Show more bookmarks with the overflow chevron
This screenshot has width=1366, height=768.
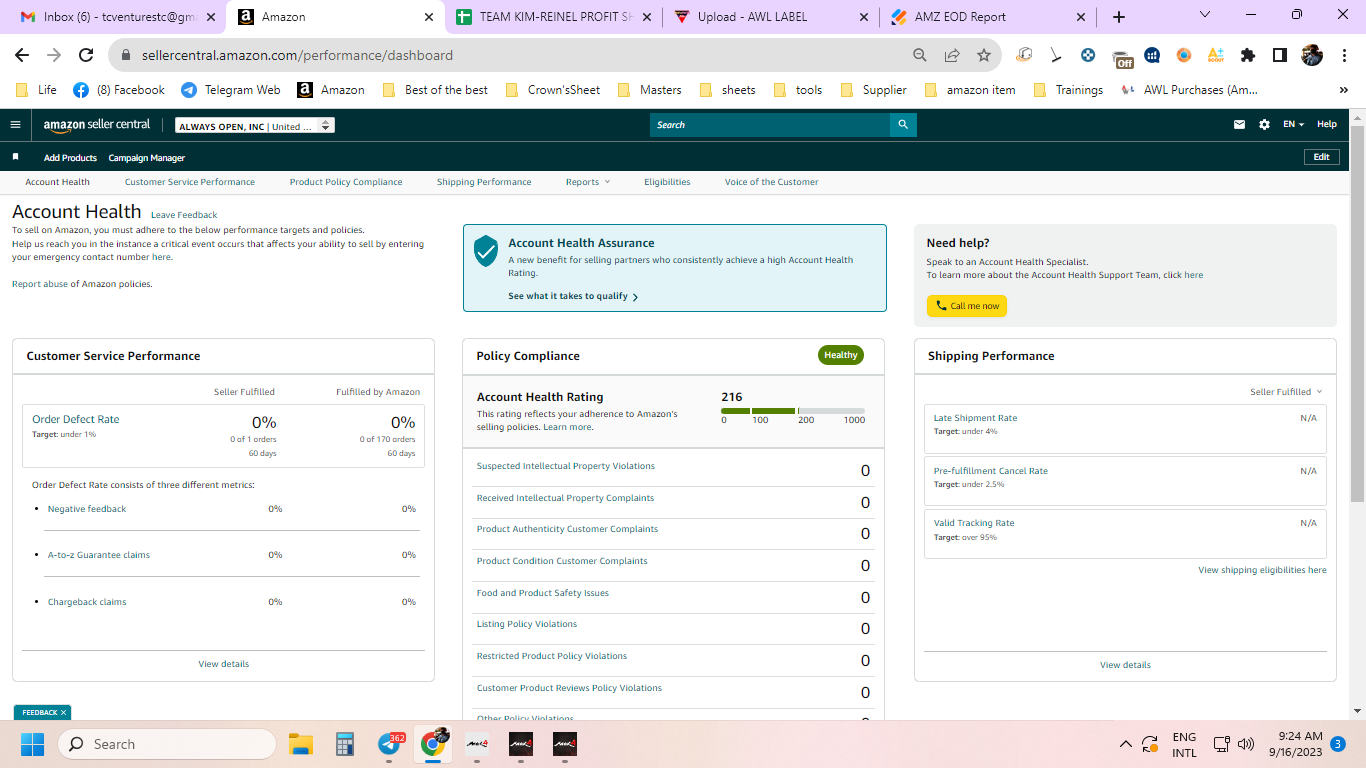[x=1344, y=90]
